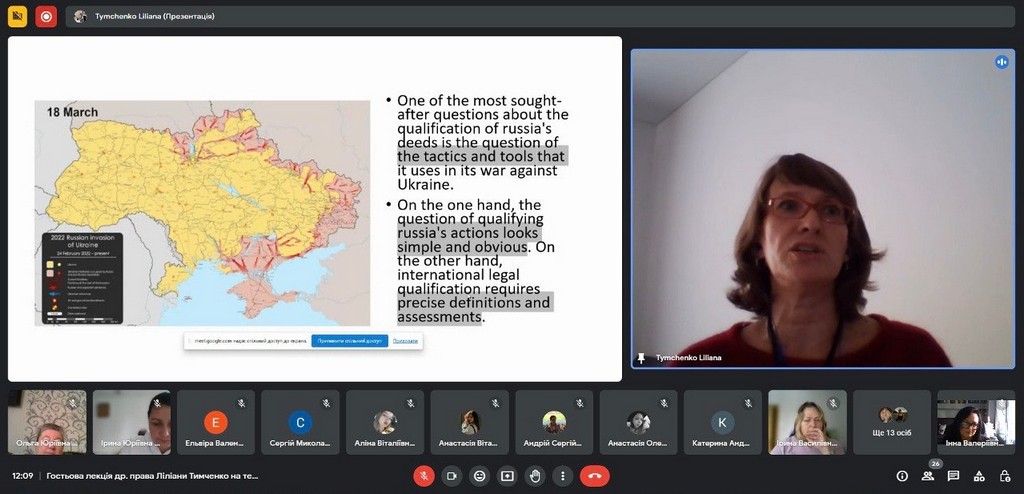Viewport: 1024px width, 494px height.
Task: Select Ельвіра's participant tile
Action: 216,422
